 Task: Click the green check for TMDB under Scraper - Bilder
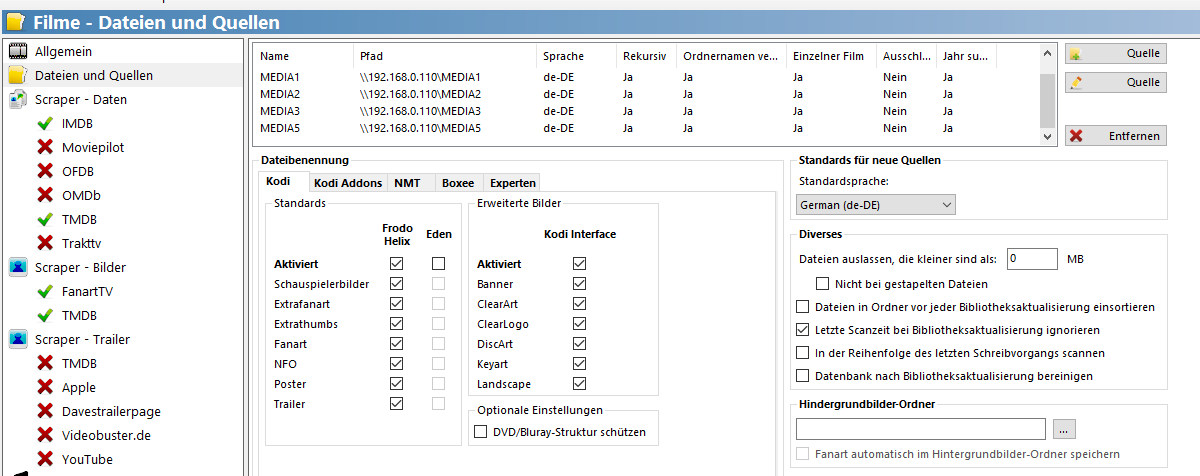coord(45,315)
